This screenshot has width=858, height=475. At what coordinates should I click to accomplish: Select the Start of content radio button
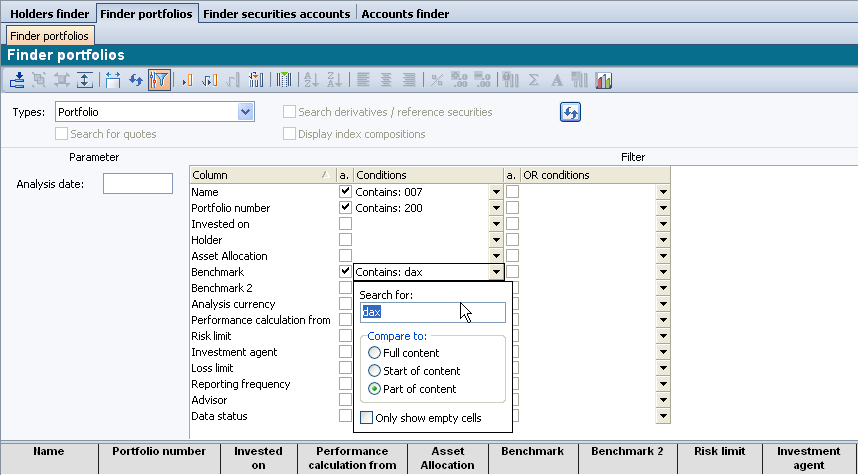tap(375, 371)
